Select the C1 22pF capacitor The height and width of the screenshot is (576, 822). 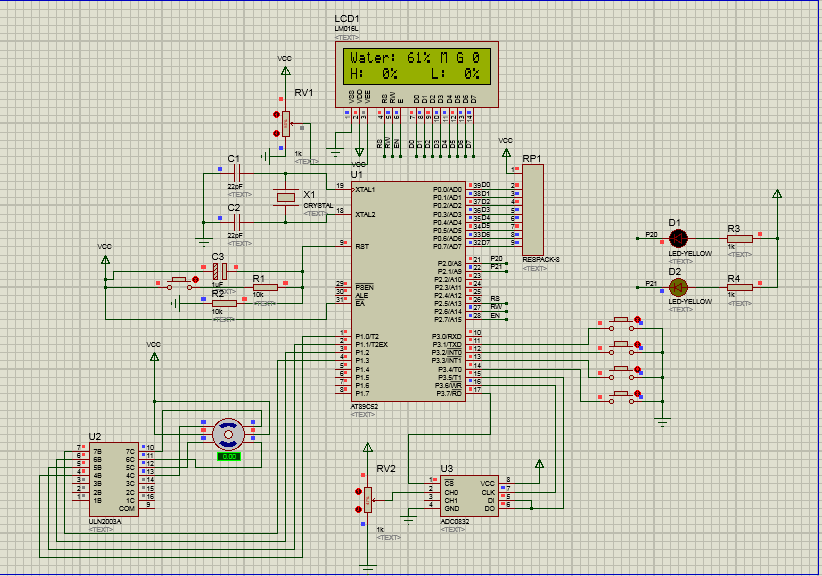(236, 172)
